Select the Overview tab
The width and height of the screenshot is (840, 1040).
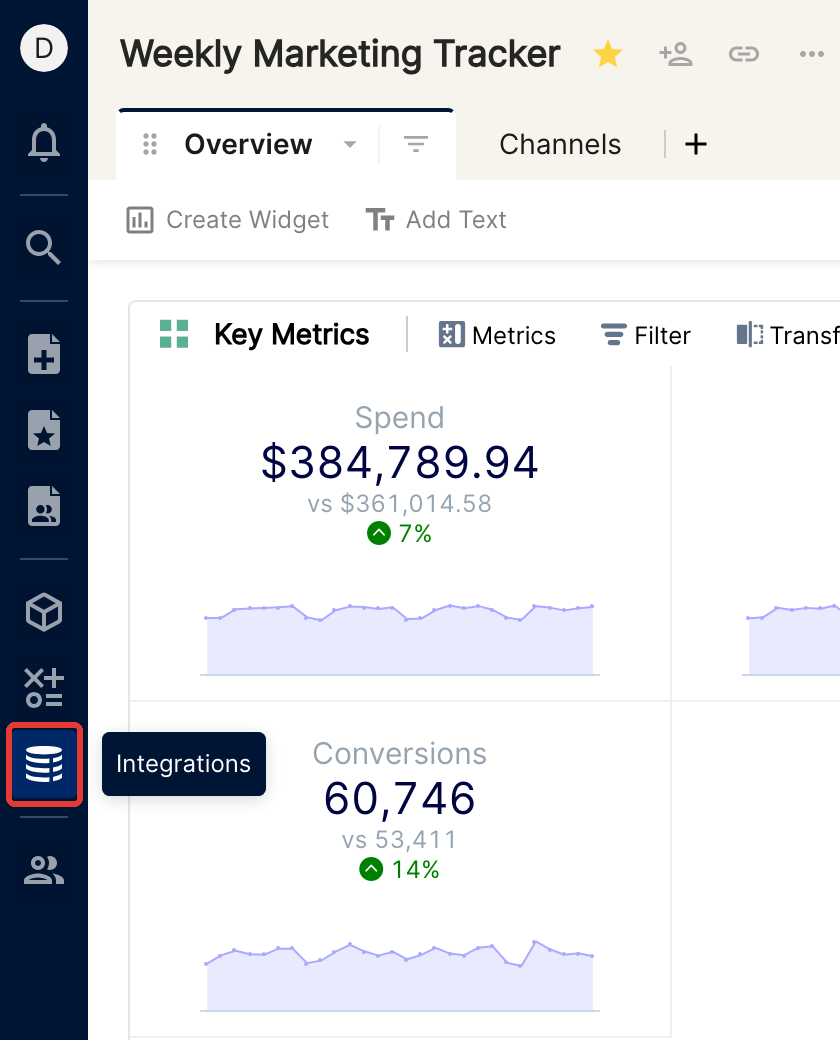pyautogui.click(x=248, y=144)
